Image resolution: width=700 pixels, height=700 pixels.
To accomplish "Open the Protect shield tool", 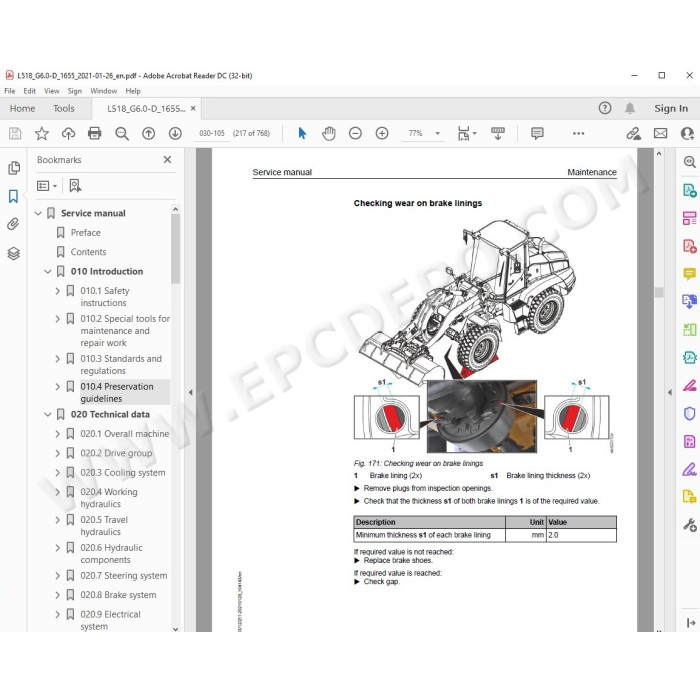I will [689, 413].
